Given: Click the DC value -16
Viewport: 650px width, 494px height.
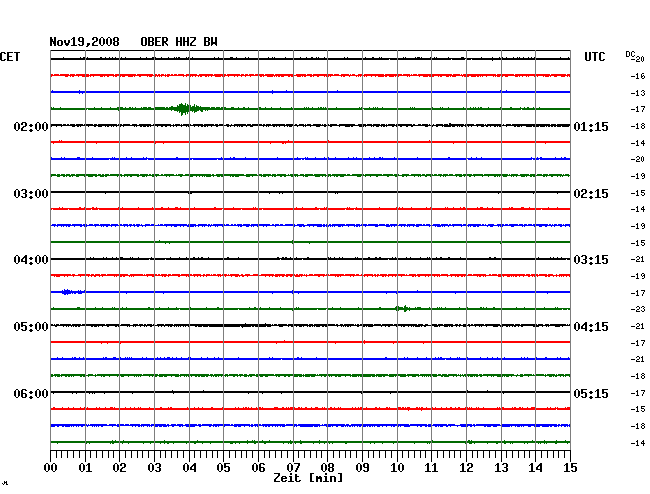Looking at the screenshot, I should tap(638, 76).
